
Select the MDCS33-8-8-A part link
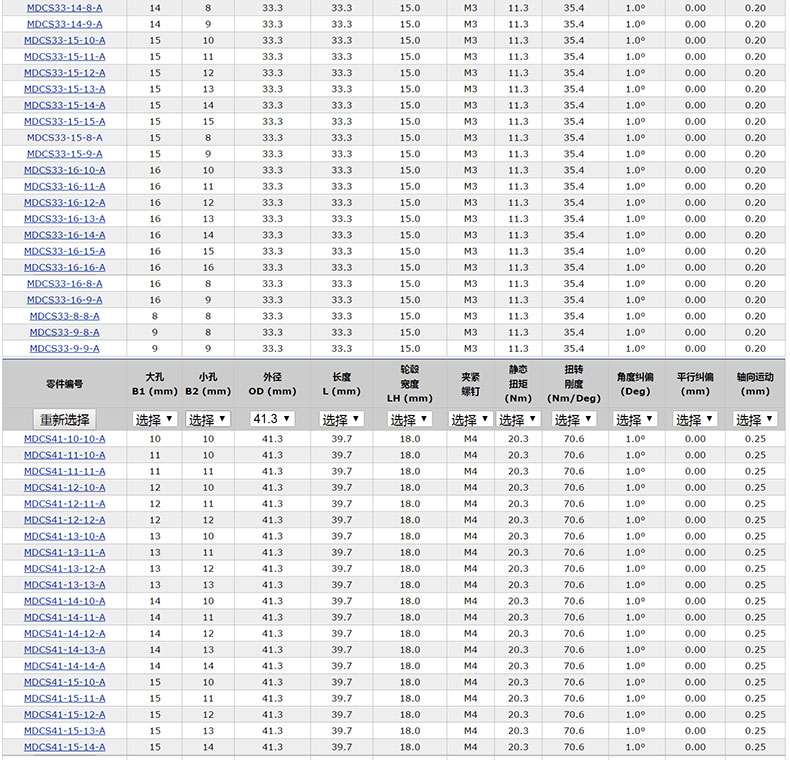65,316
